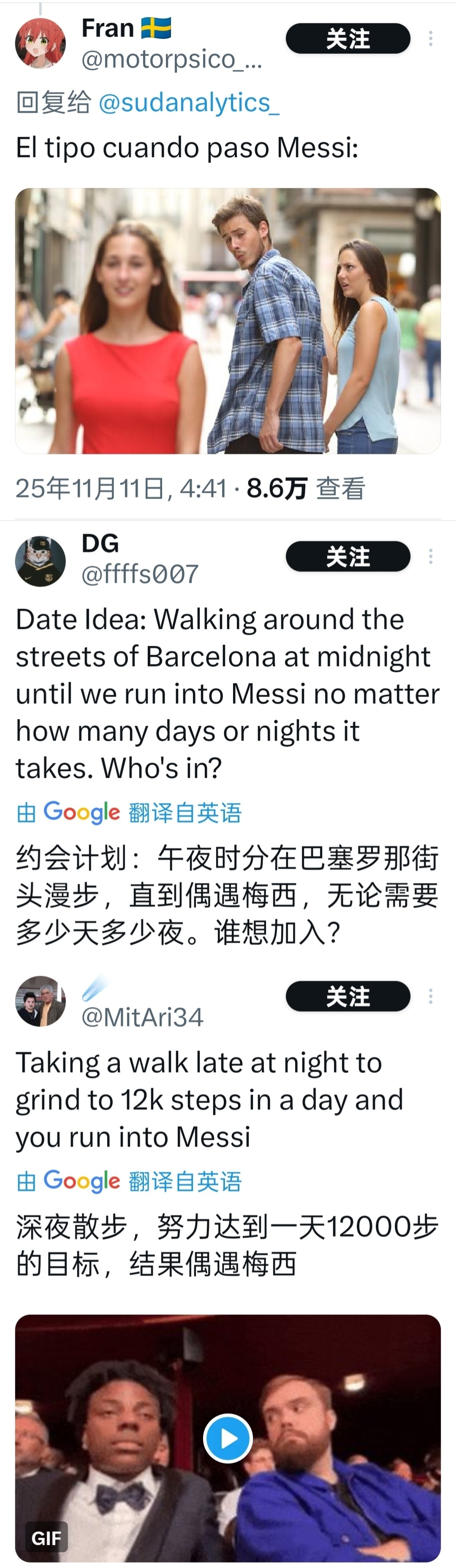Follow @MitAri34 with the 关注 button
Screen dimensions: 456x1568
pyautogui.click(x=348, y=997)
